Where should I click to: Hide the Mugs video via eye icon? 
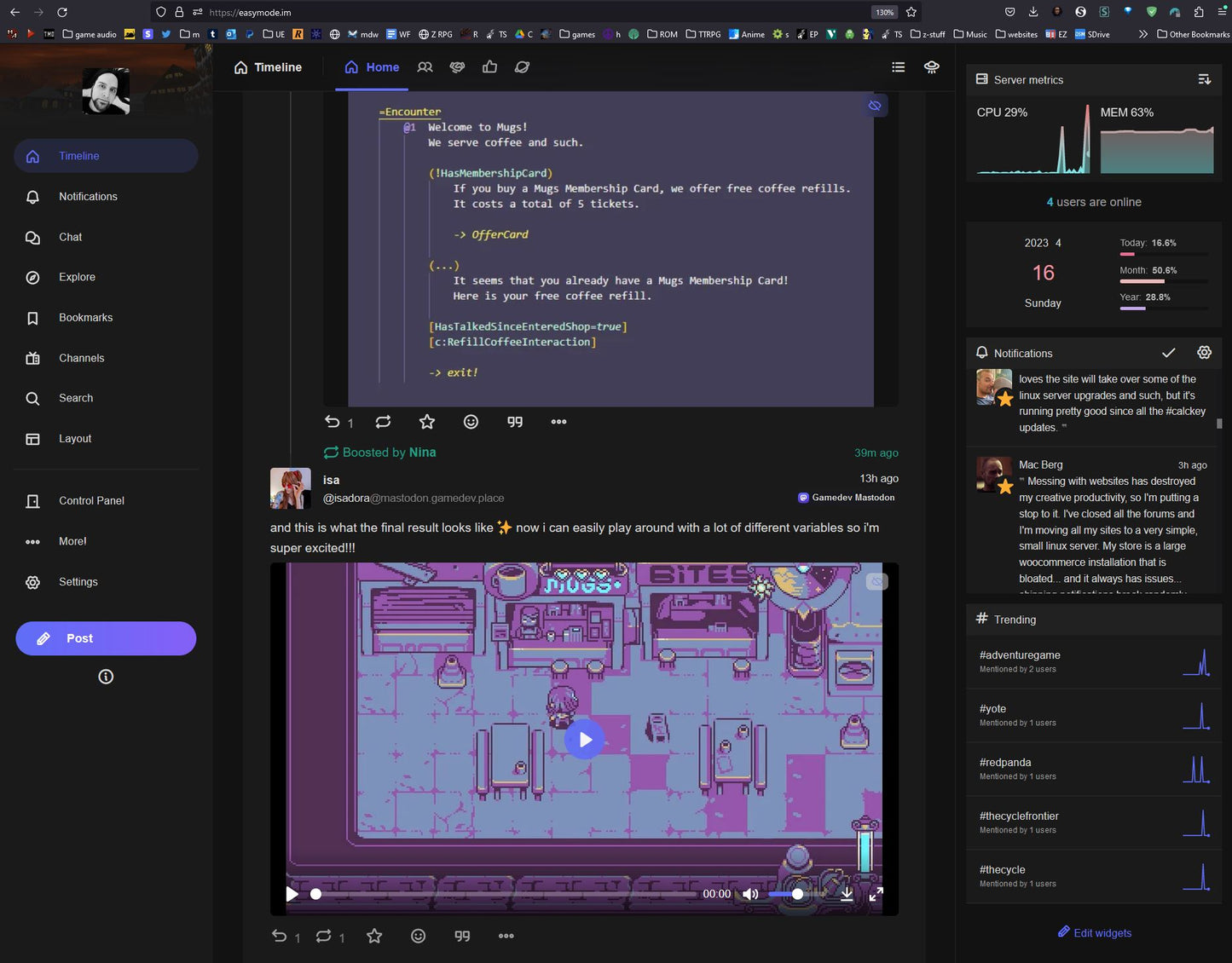pos(876,581)
